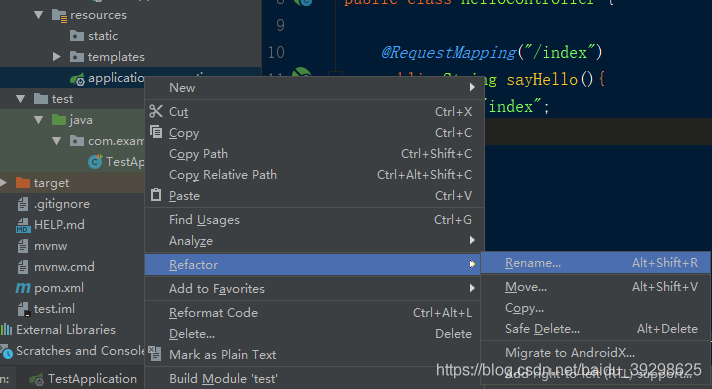The image size is (712, 389).
Task: Click the TestAp class file icon
Action: click(x=95, y=162)
